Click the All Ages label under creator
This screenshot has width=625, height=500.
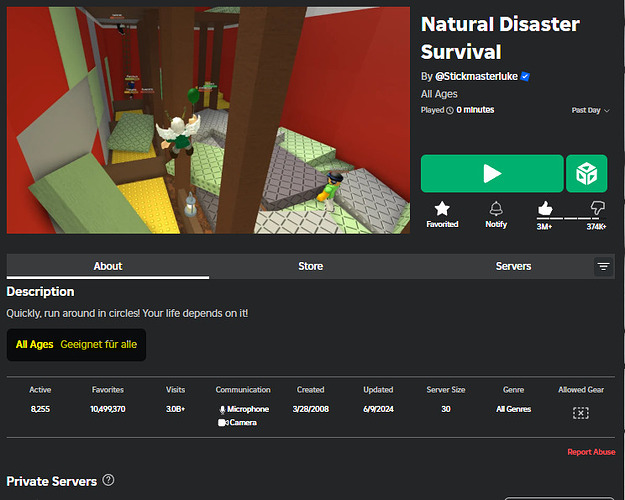point(439,94)
